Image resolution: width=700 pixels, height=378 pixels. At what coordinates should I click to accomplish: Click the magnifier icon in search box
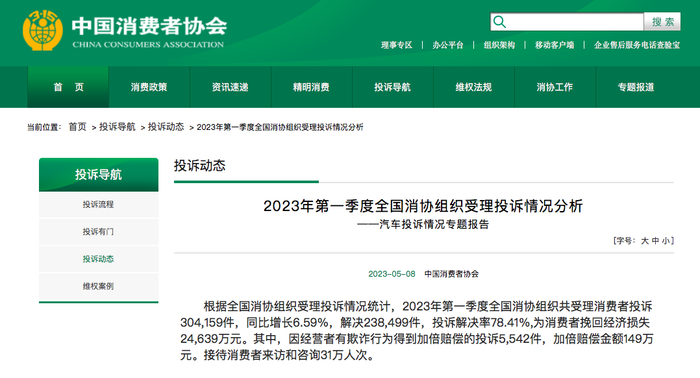(500, 22)
